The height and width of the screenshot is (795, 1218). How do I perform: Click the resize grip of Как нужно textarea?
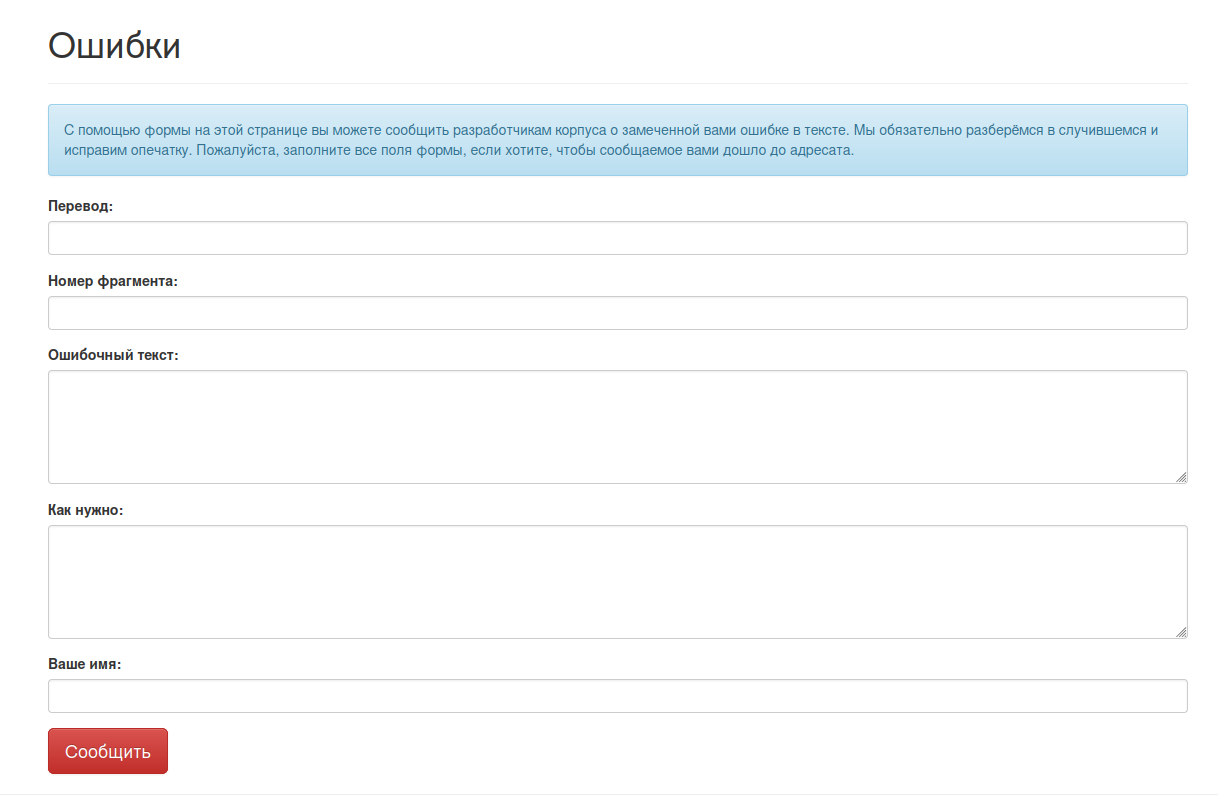click(1181, 632)
